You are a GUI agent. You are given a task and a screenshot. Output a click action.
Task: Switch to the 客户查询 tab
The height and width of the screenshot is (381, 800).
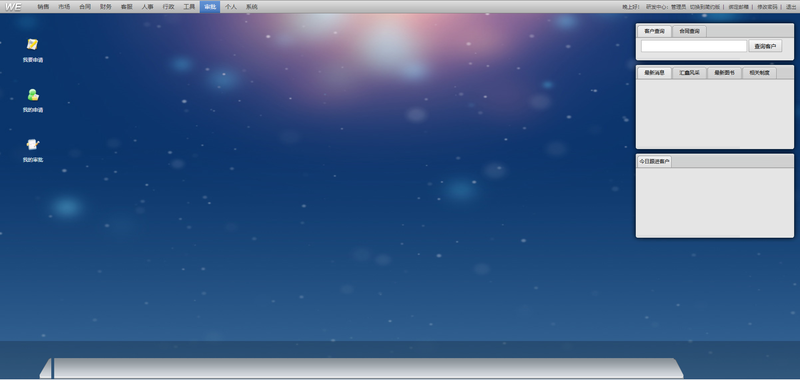point(655,31)
